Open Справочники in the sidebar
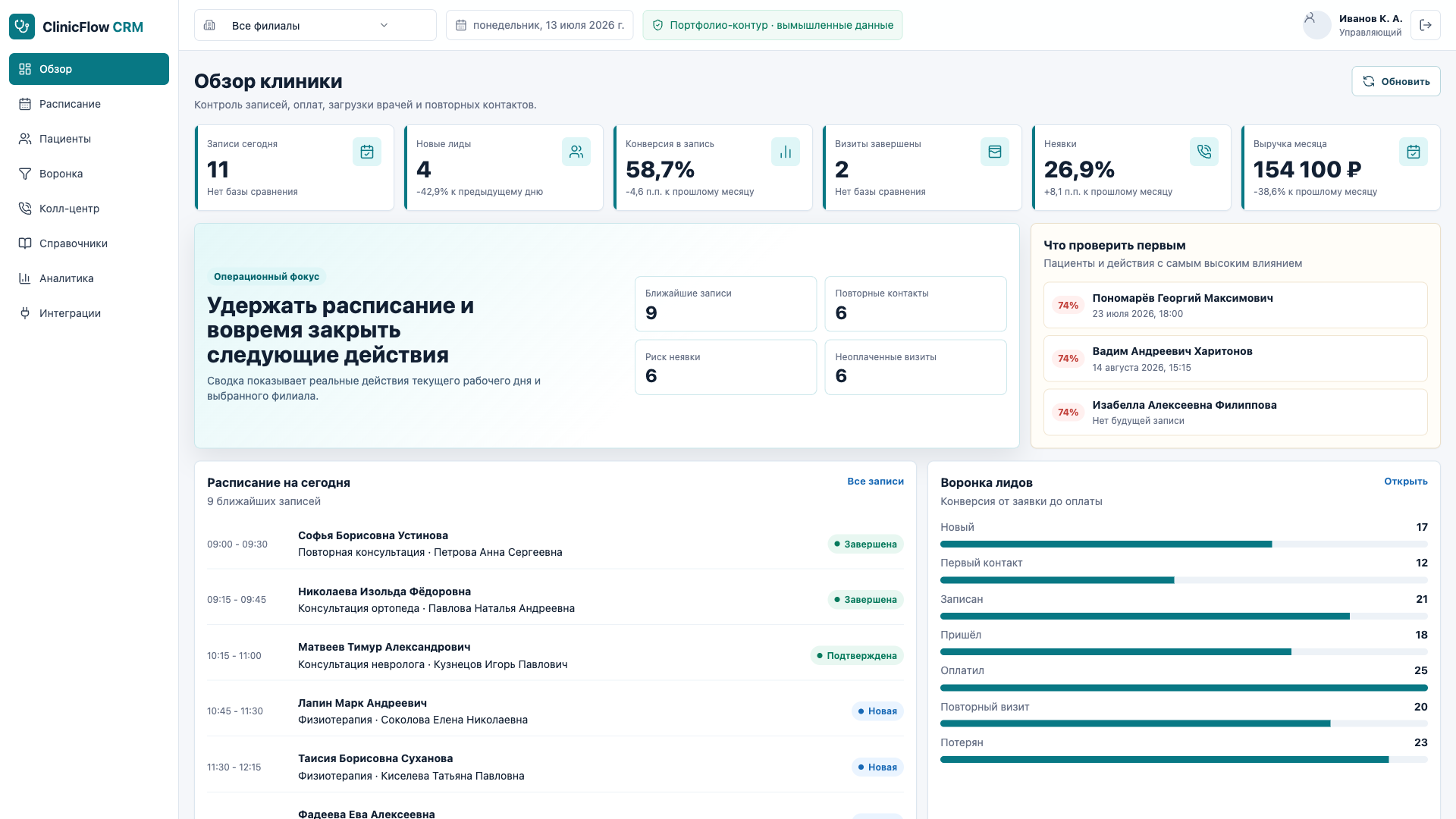Image resolution: width=1456 pixels, height=819 pixels. (x=89, y=243)
